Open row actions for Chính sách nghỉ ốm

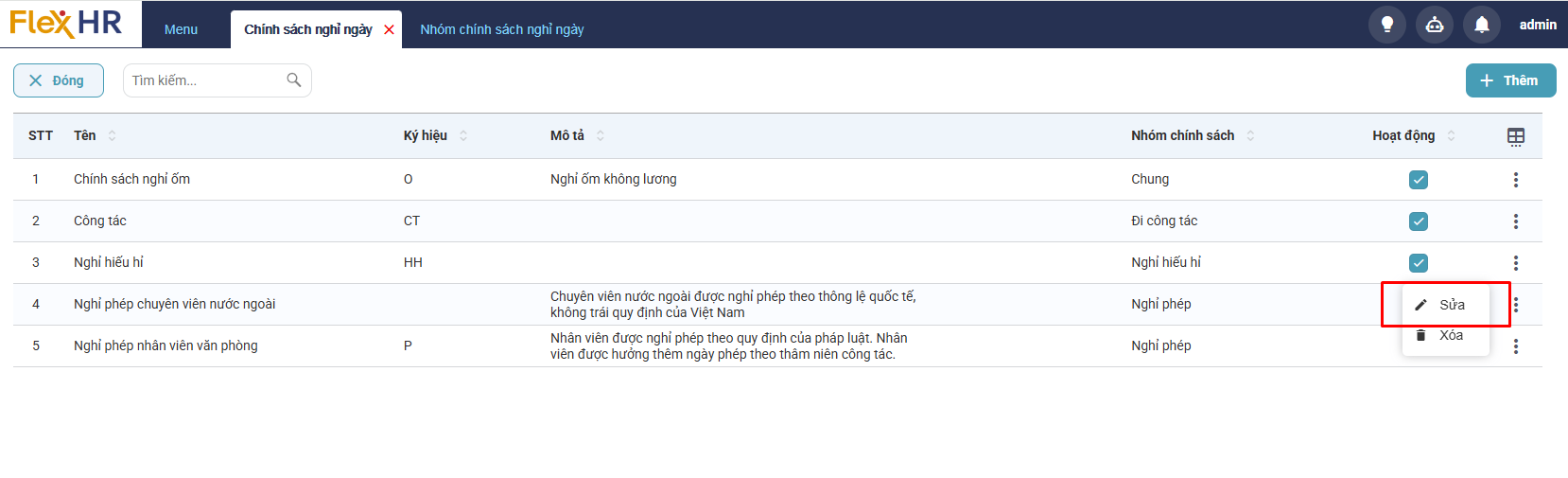coord(1516,180)
